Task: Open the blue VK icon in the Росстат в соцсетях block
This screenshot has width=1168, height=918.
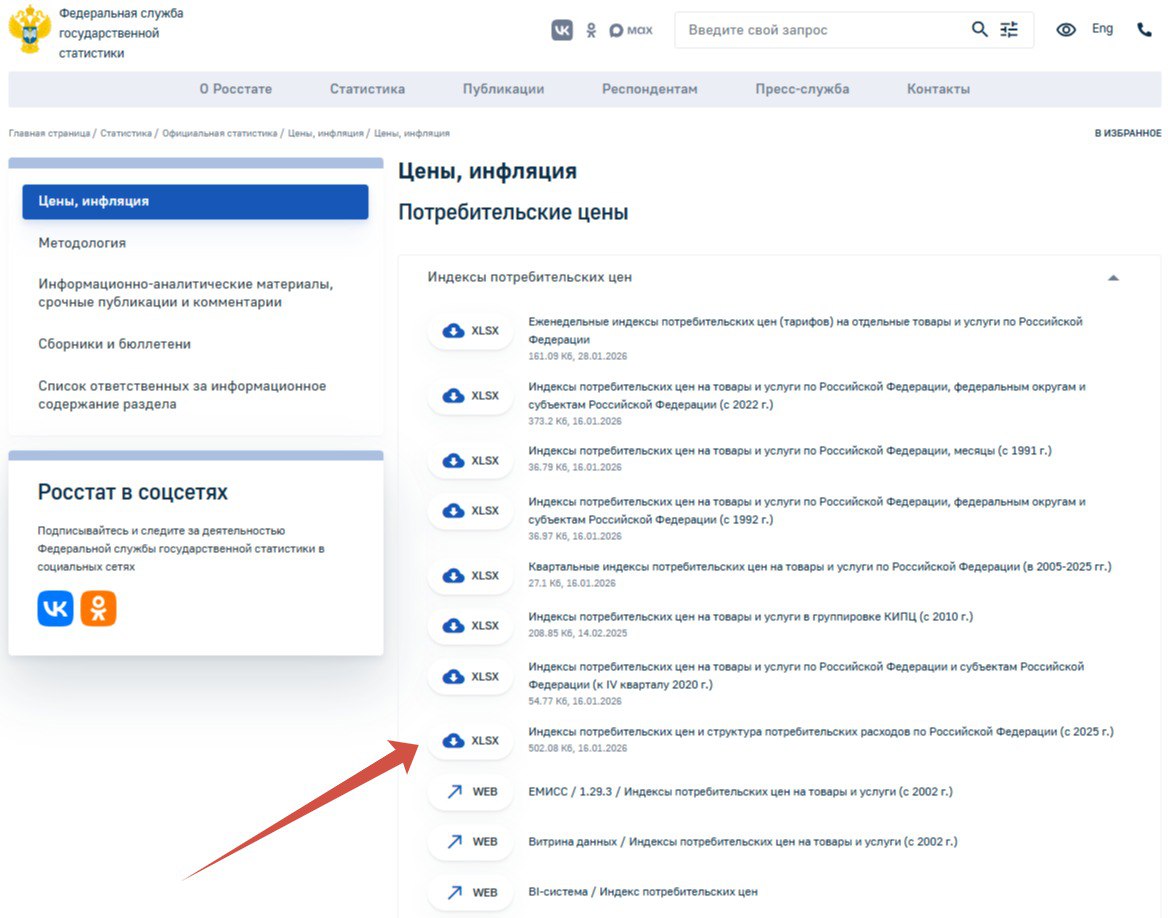Action: (56, 608)
